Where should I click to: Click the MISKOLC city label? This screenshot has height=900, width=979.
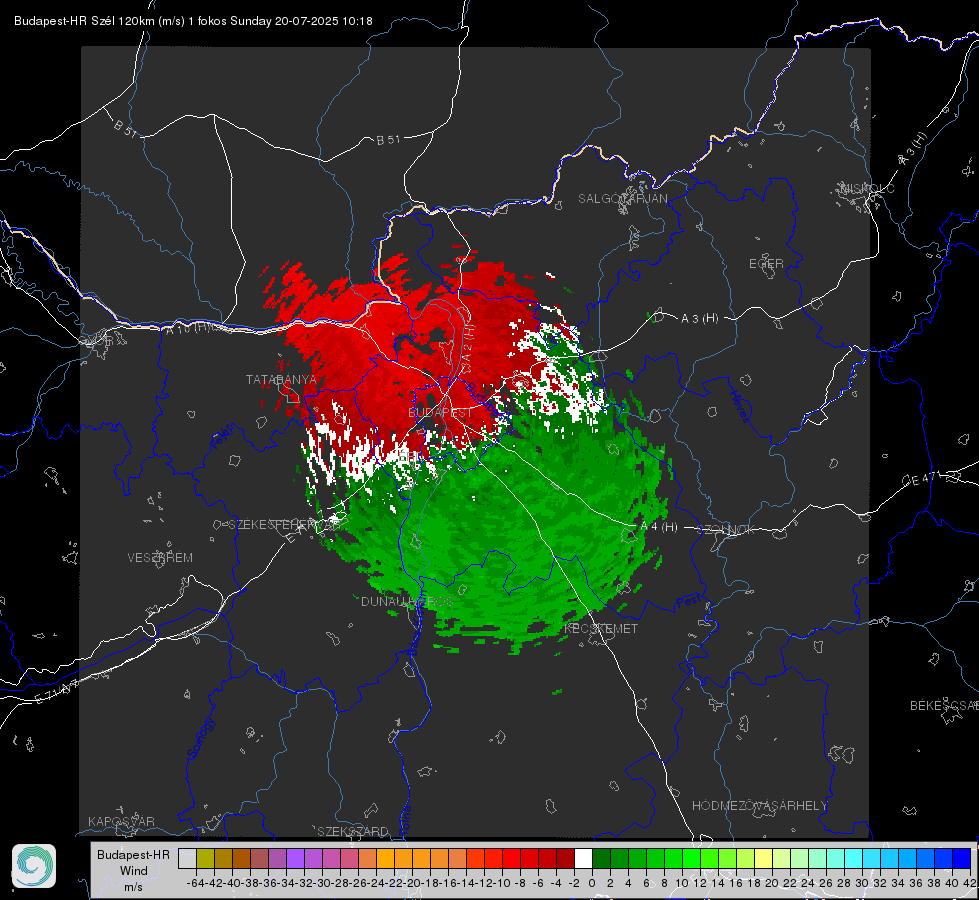pyautogui.click(x=867, y=188)
